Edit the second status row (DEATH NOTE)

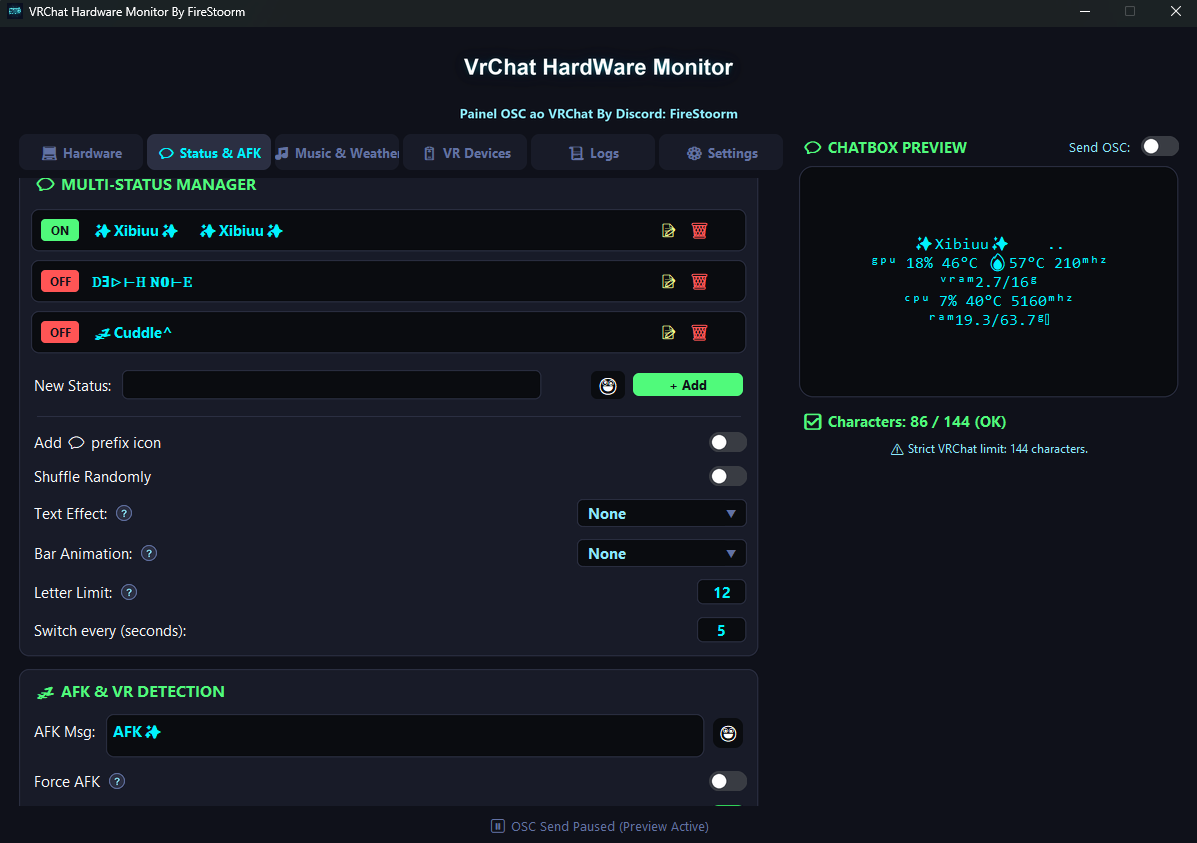[x=668, y=282]
